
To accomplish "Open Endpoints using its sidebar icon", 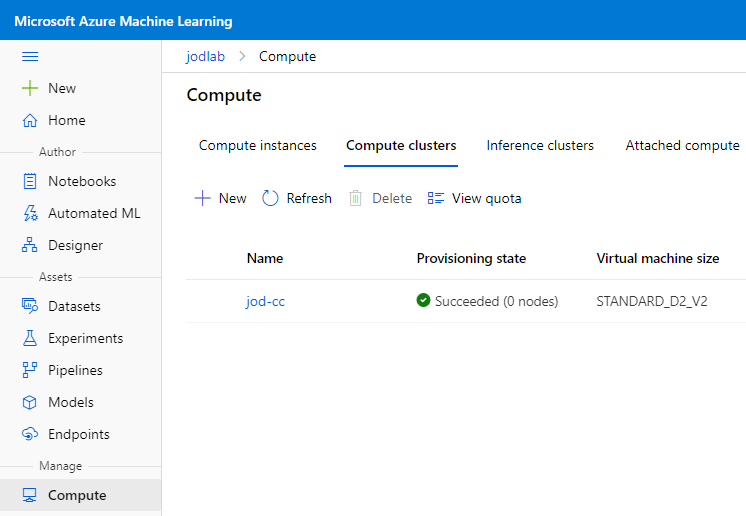I will (x=30, y=434).
